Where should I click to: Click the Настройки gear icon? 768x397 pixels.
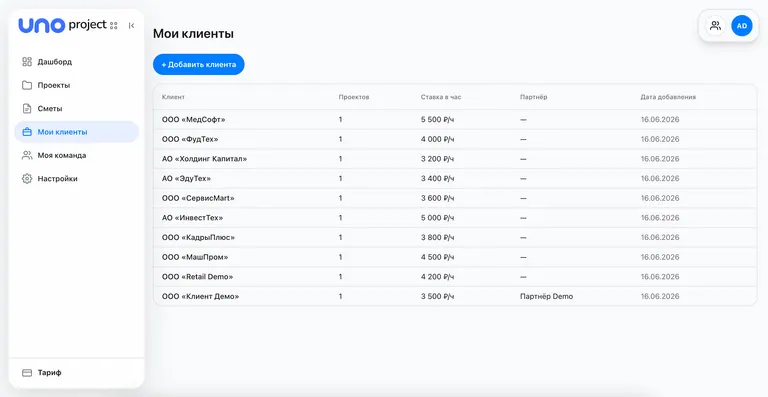click(27, 179)
